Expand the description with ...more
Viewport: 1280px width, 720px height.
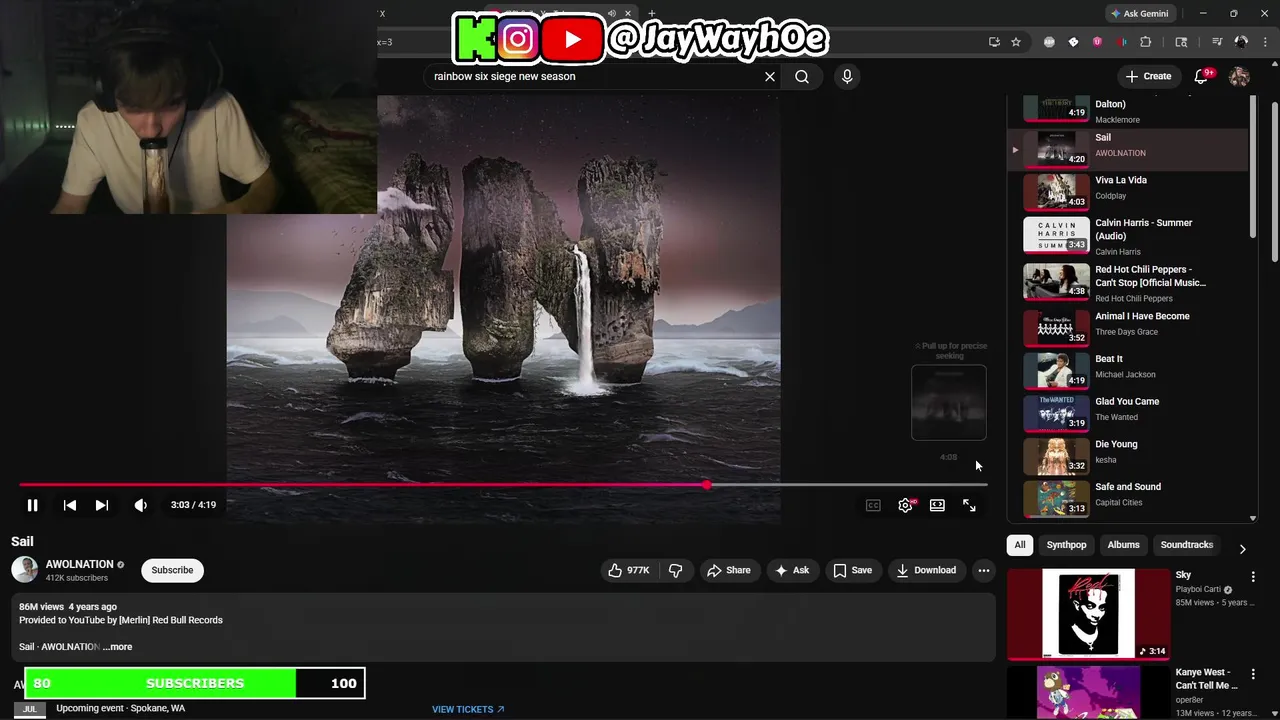click(117, 647)
